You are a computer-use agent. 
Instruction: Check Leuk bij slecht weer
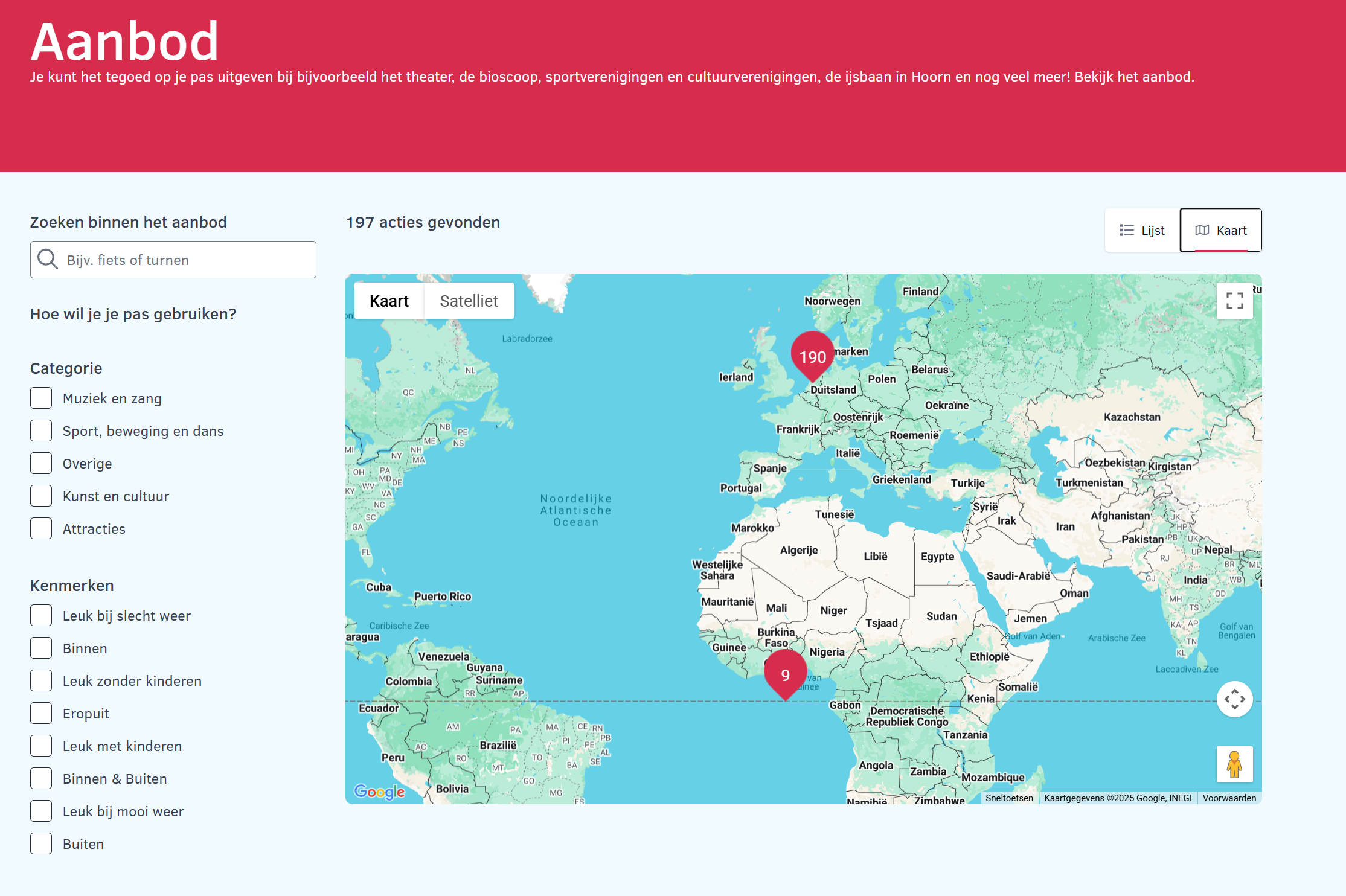[x=41, y=616]
